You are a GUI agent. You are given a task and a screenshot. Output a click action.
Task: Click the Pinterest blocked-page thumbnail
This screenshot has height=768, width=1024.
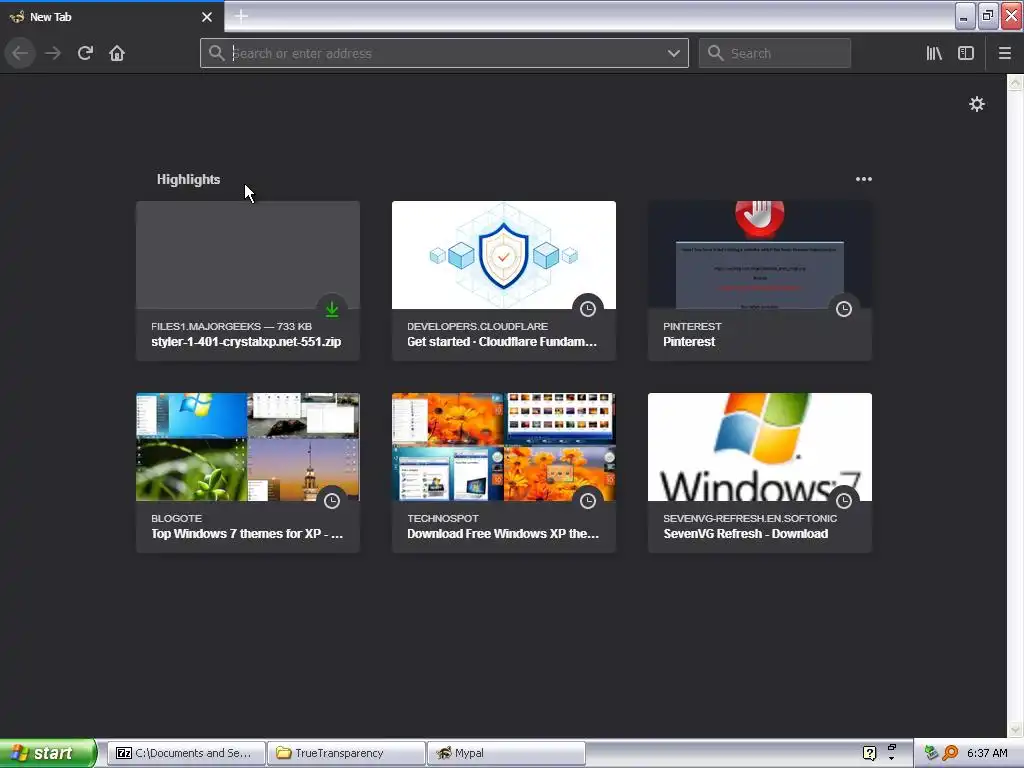760,255
